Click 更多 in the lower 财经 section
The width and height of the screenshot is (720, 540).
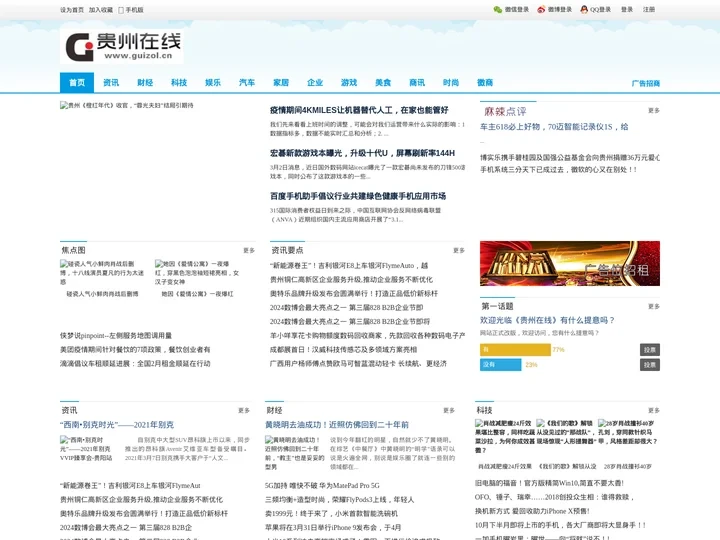pos(449,411)
